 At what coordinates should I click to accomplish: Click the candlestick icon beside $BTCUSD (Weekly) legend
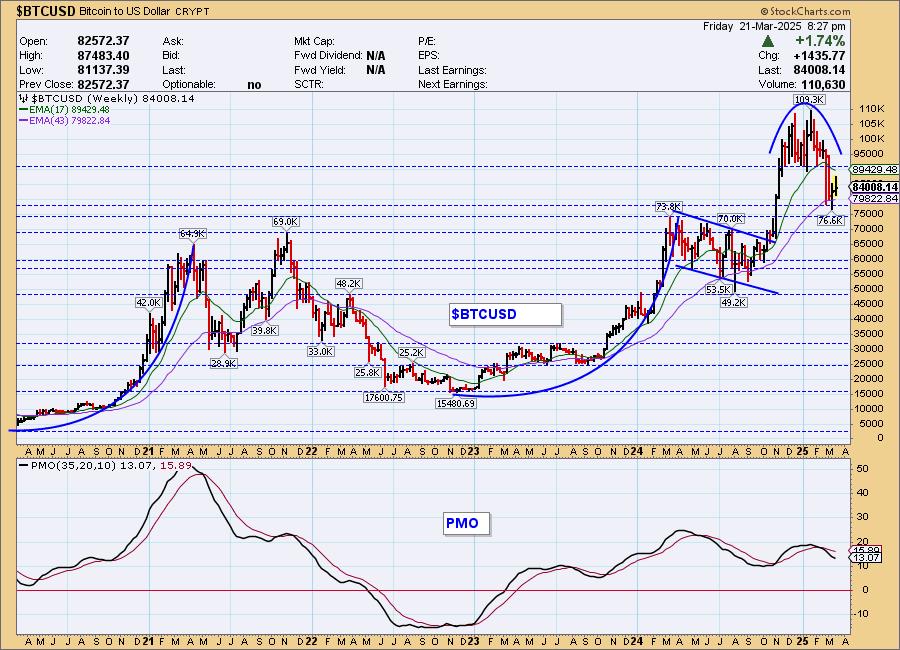tap(24, 99)
